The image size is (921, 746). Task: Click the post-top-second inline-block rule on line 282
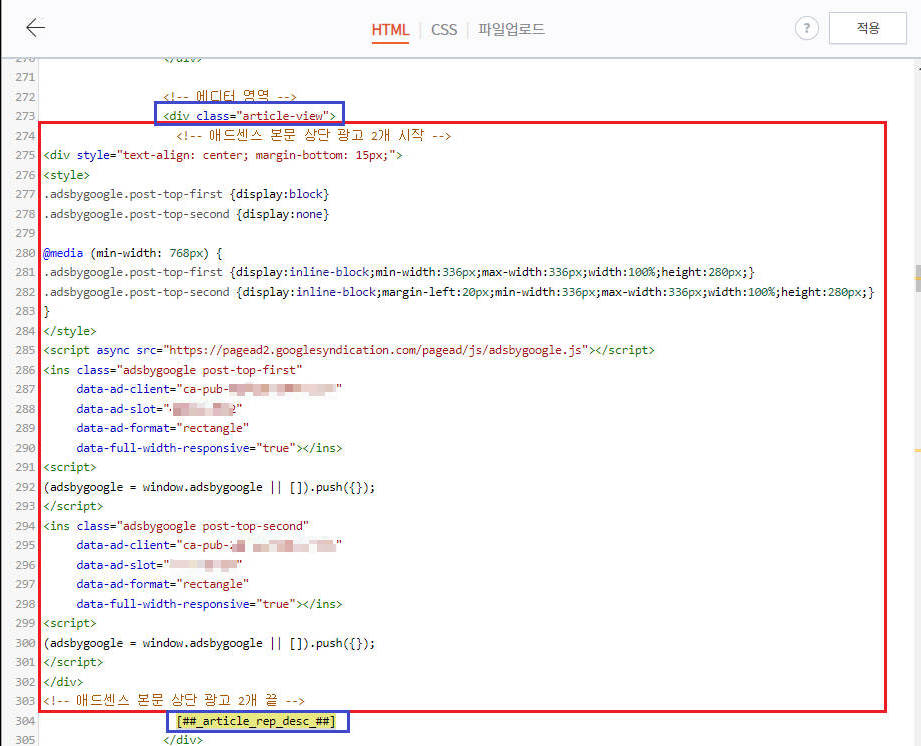(x=459, y=292)
